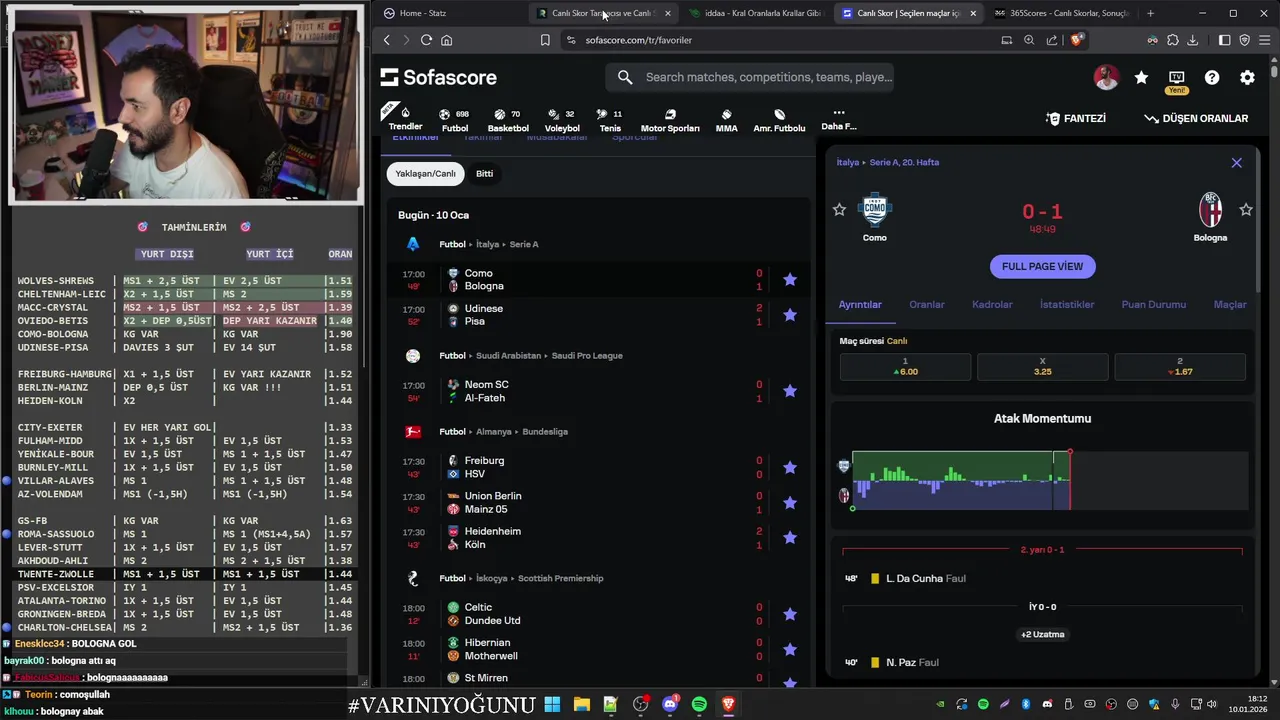This screenshot has height=720, width=1280.
Task: Toggle favorite star for Hibernian vs Motherwell
Action: (790, 649)
